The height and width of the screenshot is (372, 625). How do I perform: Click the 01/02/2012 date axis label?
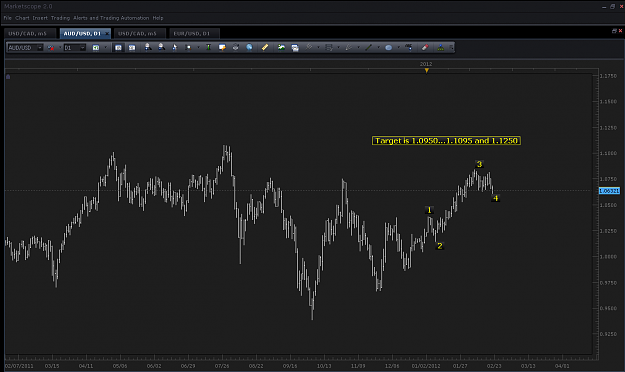coord(426,366)
